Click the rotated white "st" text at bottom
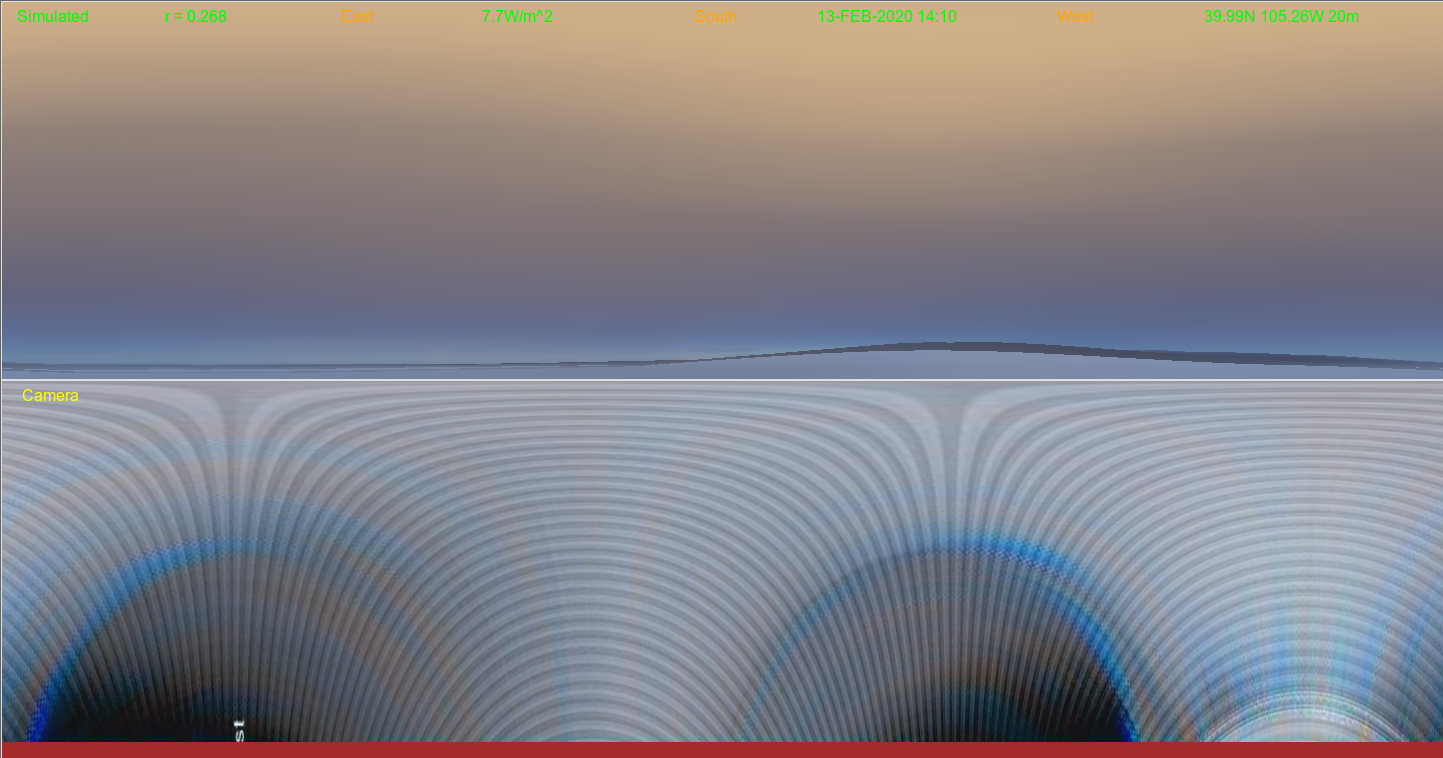1443x758 pixels. [239, 729]
